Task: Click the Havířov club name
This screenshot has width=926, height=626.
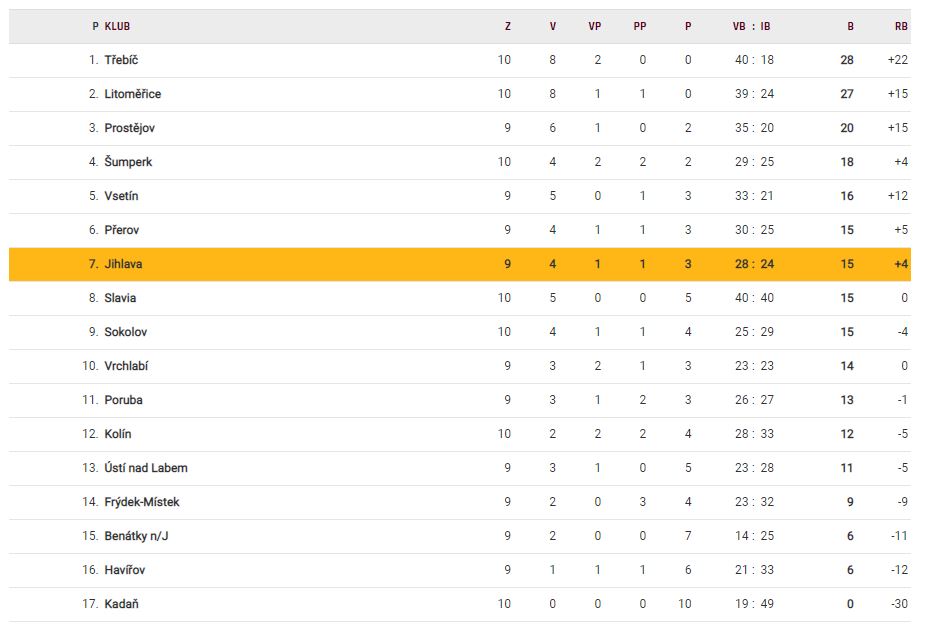Action: coord(125,570)
